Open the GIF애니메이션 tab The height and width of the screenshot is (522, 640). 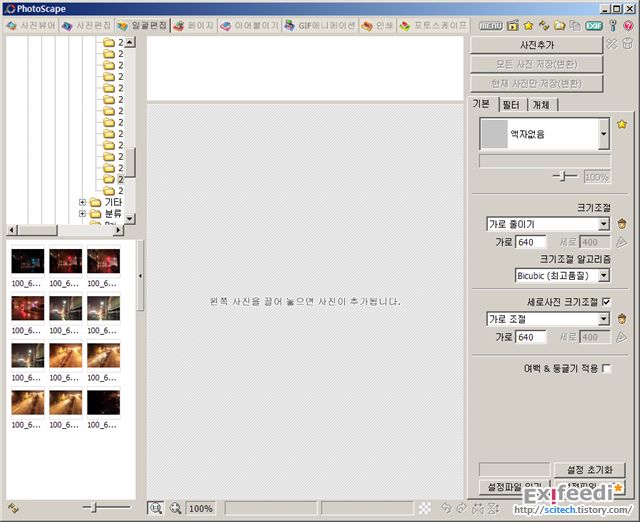click(320, 26)
